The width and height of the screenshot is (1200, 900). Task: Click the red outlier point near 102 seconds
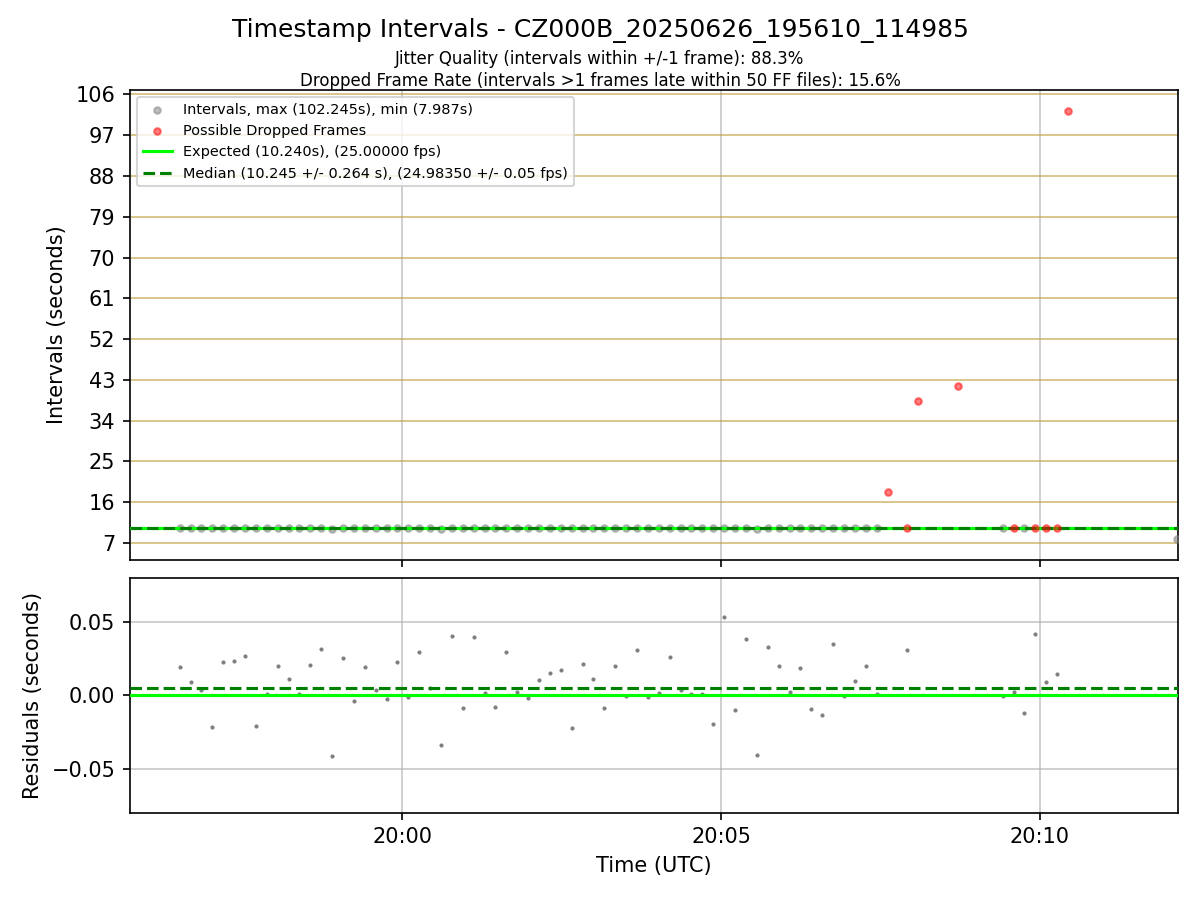coord(1068,111)
